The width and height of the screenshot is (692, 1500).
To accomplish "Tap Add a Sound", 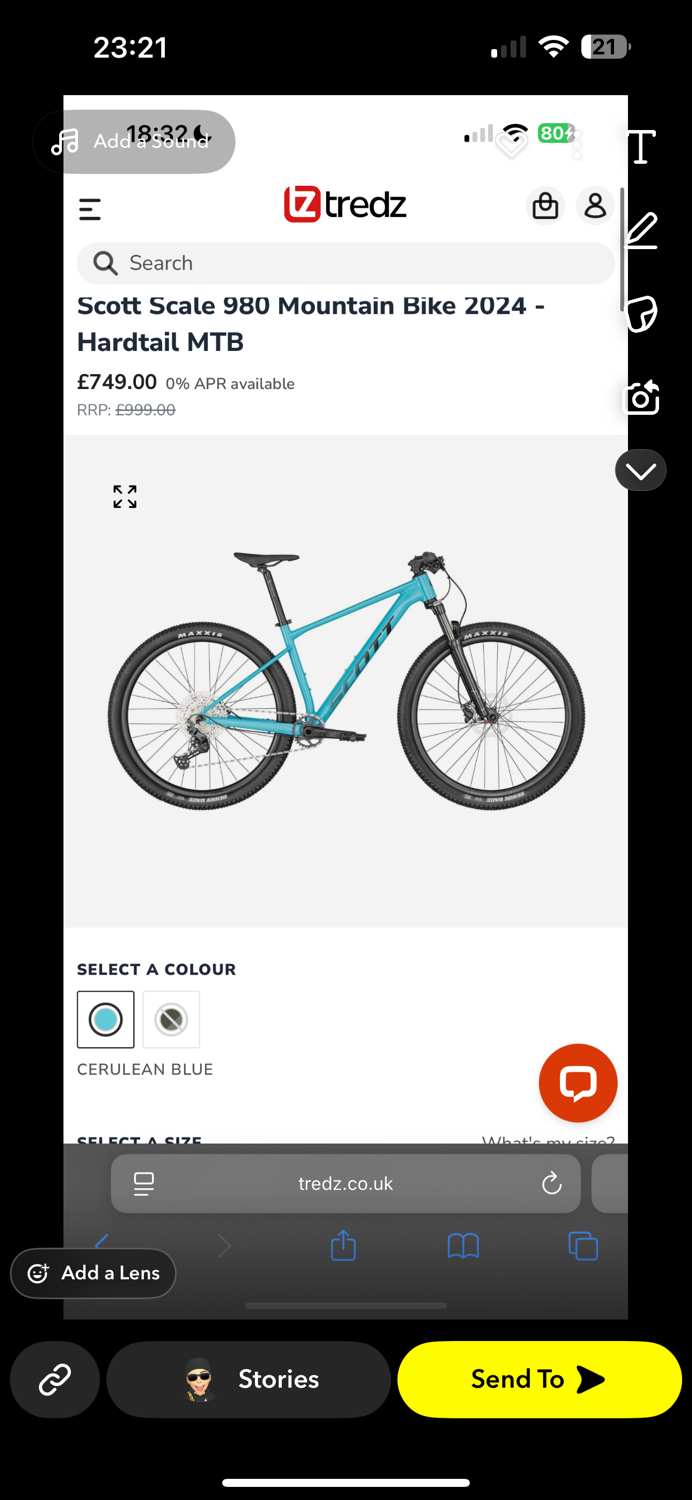I will click(x=133, y=141).
